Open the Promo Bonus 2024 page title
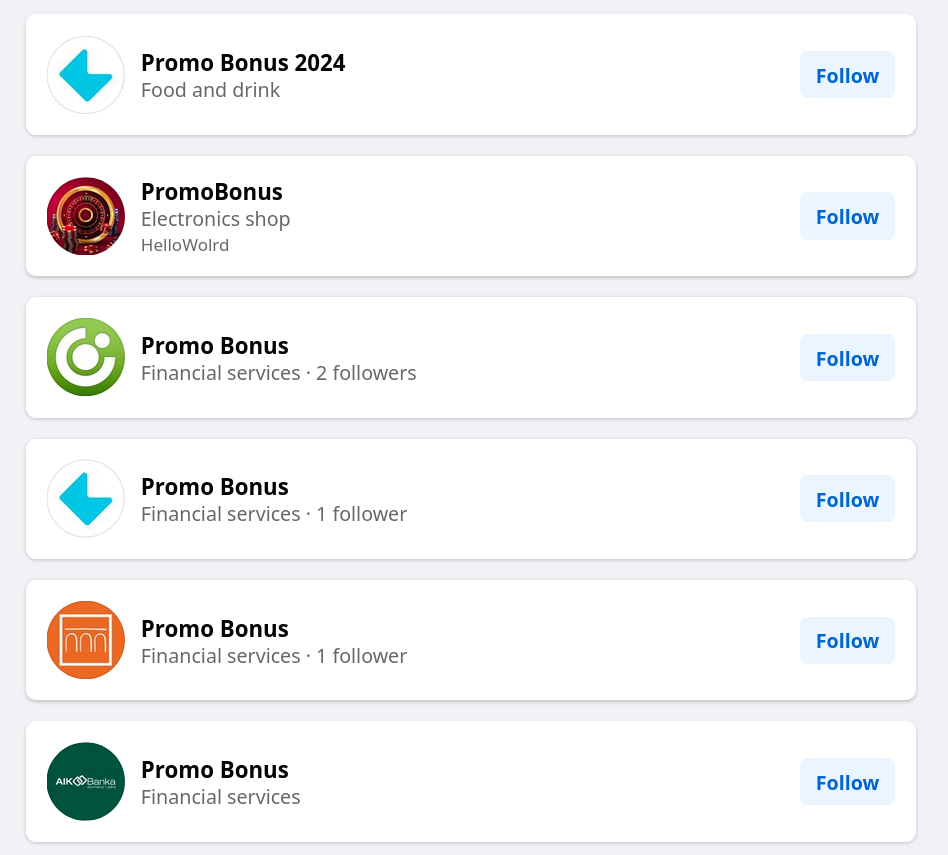This screenshot has width=948, height=855. pos(243,63)
